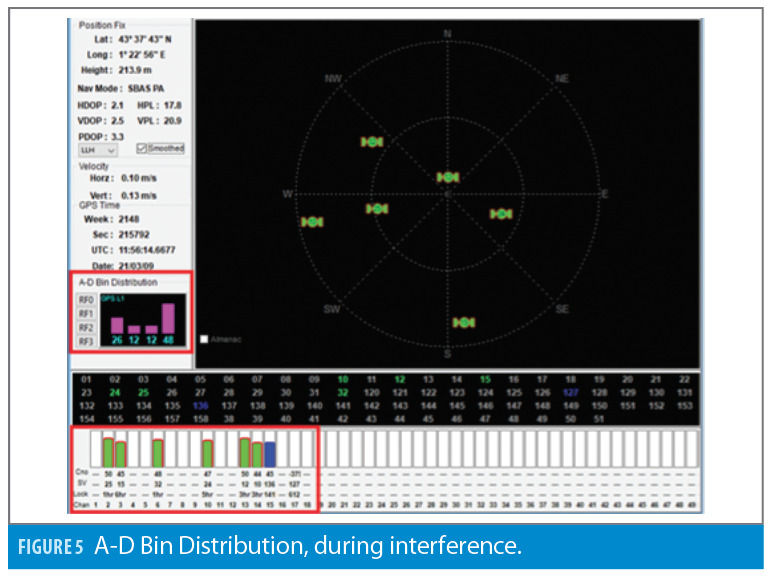
Task: Select the satellite icon just left of center, below the W-E line
Action: click(377, 208)
